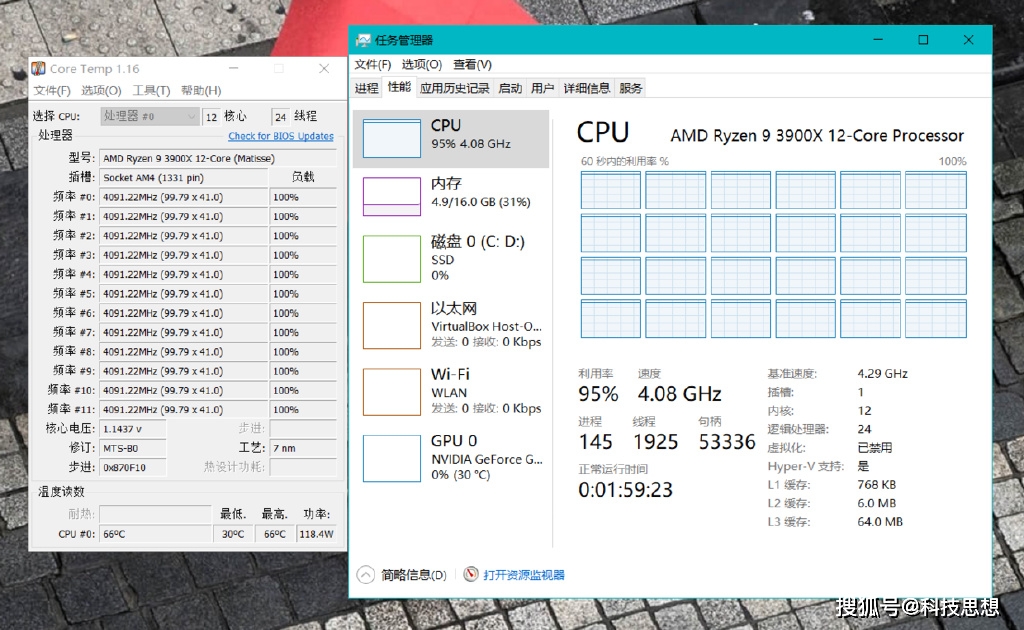Open Task Manager File menu
Image resolution: width=1024 pixels, height=630 pixels.
click(373, 65)
